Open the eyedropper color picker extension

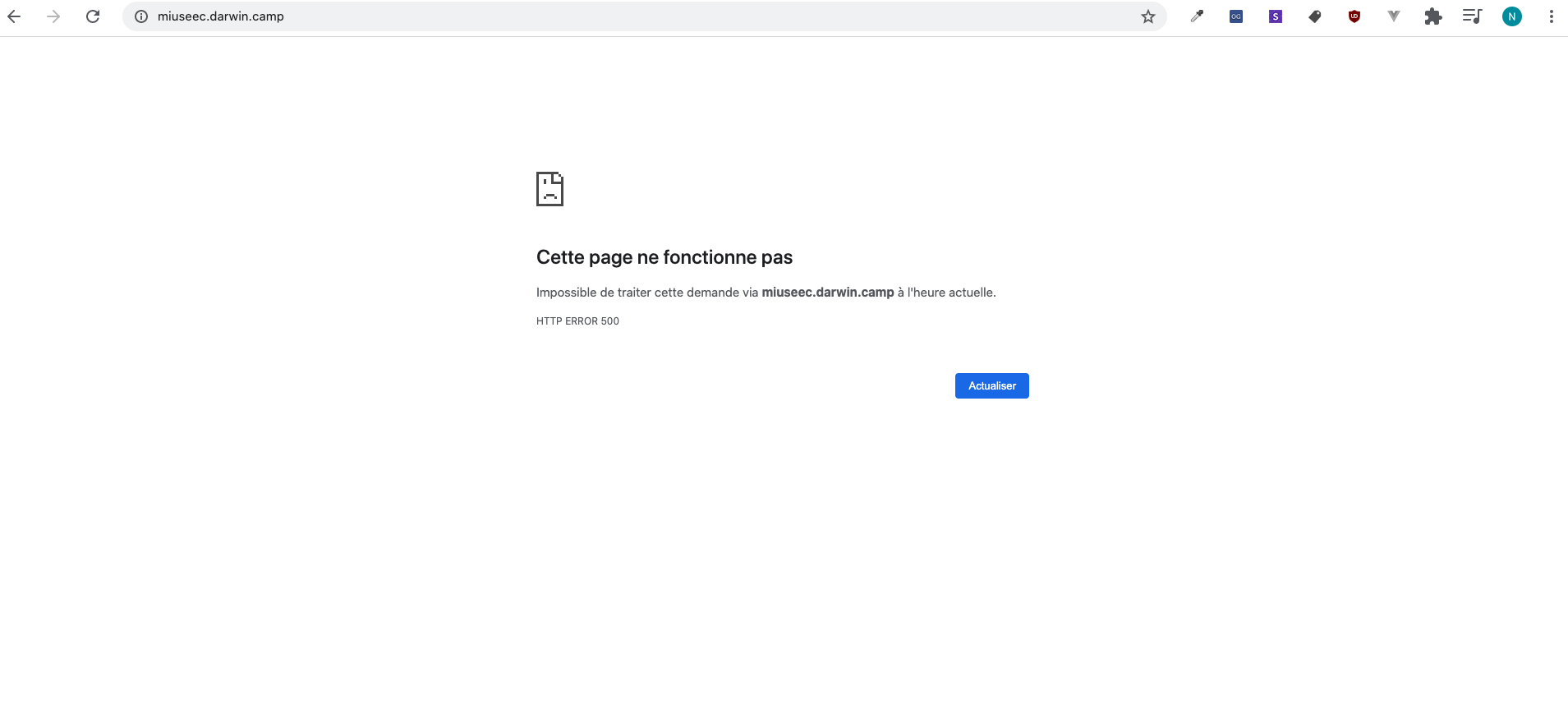(x=1197, y=16)
